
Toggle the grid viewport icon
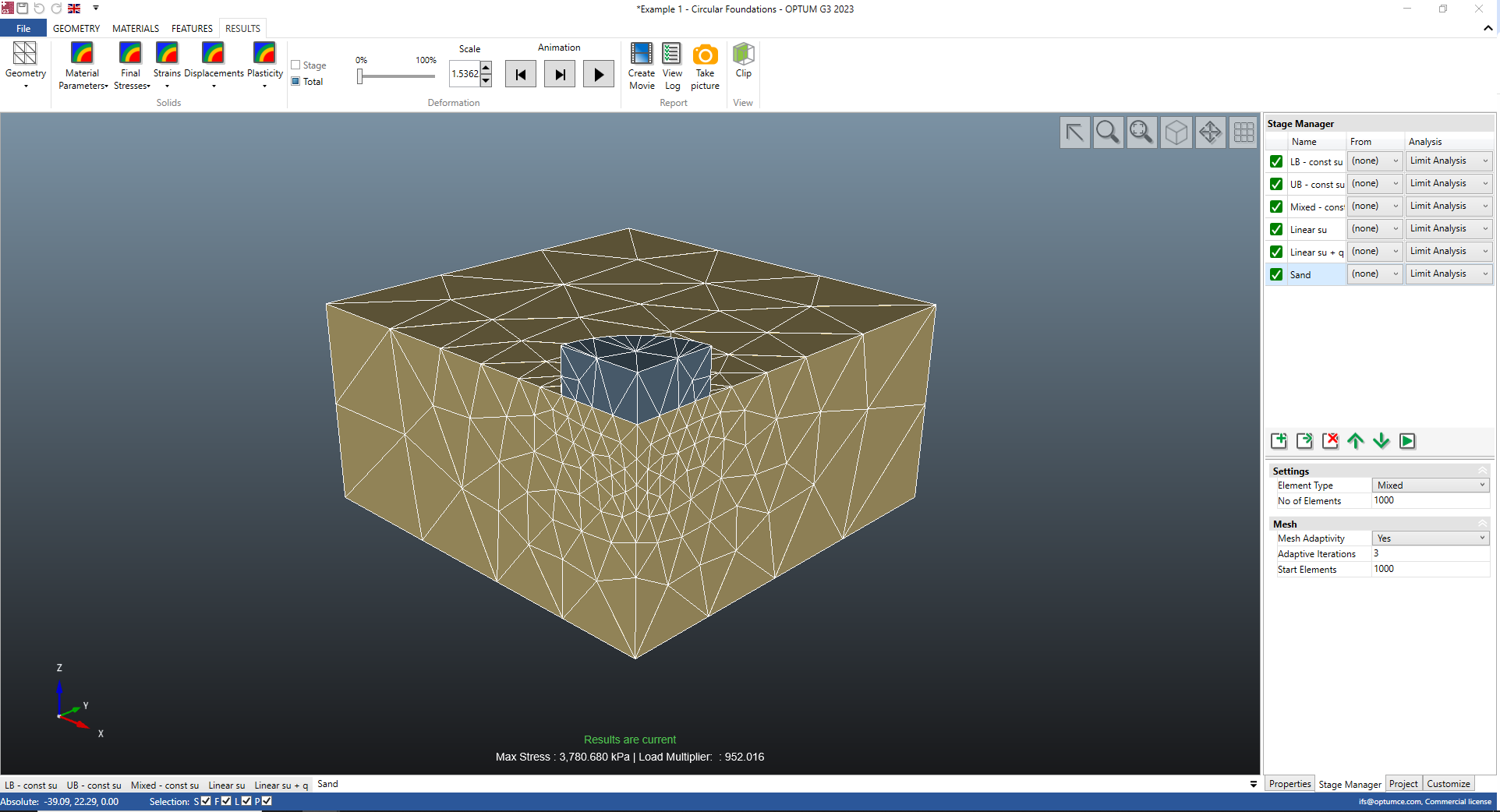(x=1244, y=132)
